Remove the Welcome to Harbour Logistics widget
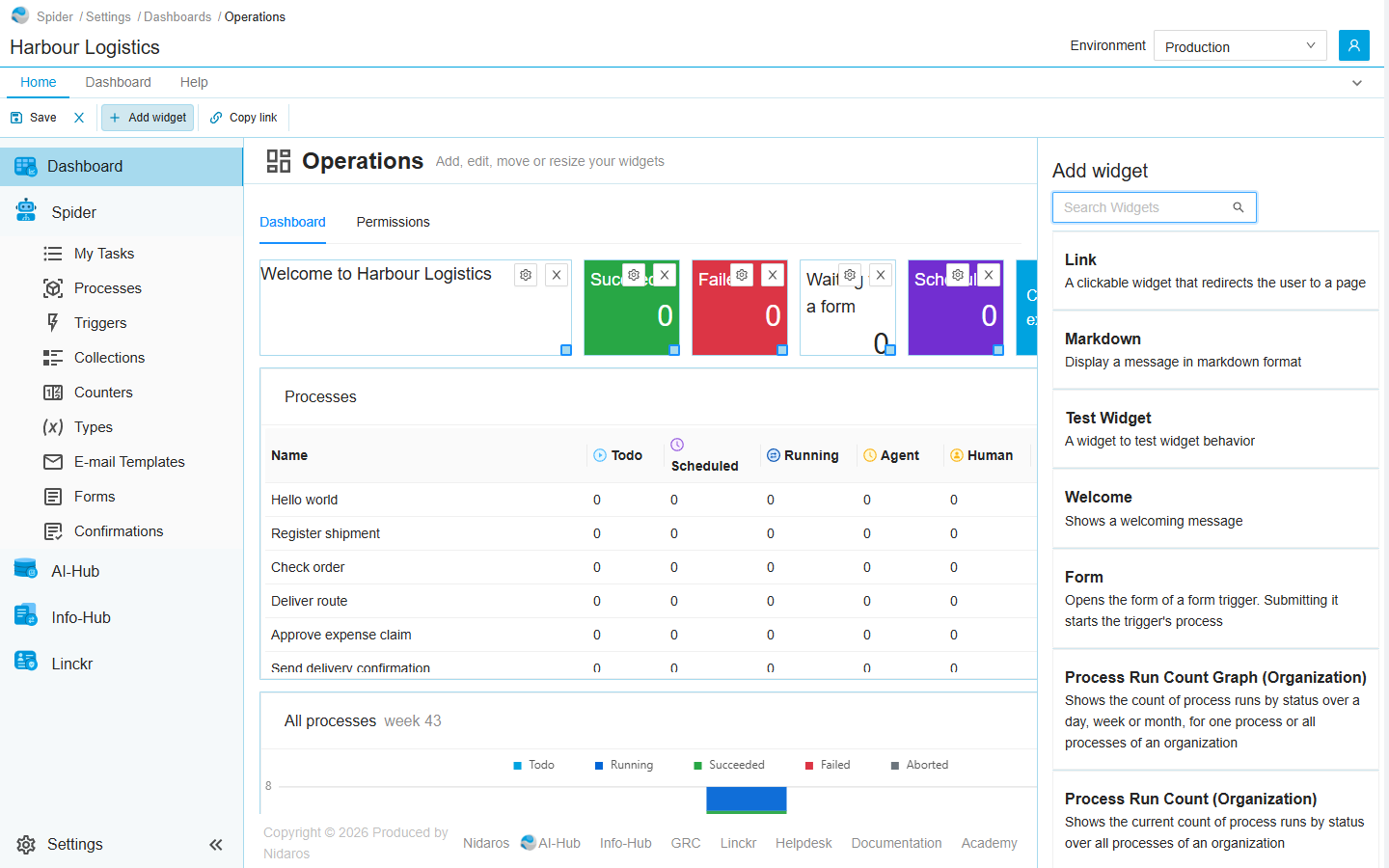 coord(557,275)
